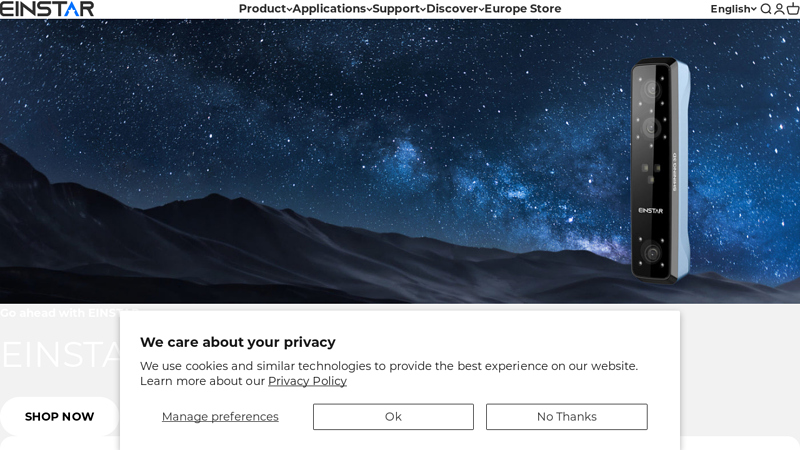
Task: Click the EINSTAR logo in header
Action: pos(47,9)
